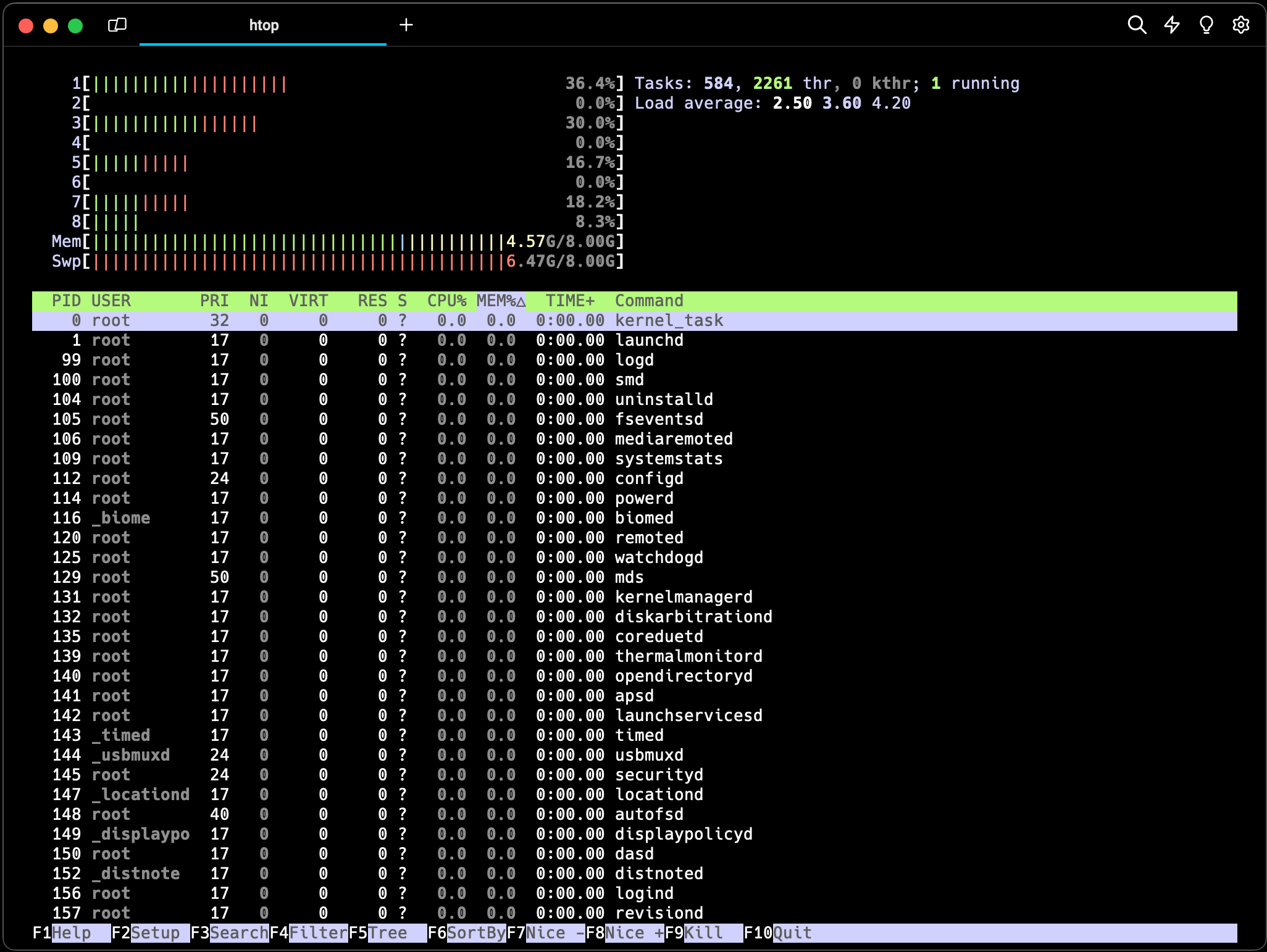Sort by the VIRT column header
Screen dimensions: 1267x952
pyautogui.click(x=308, y=301)
